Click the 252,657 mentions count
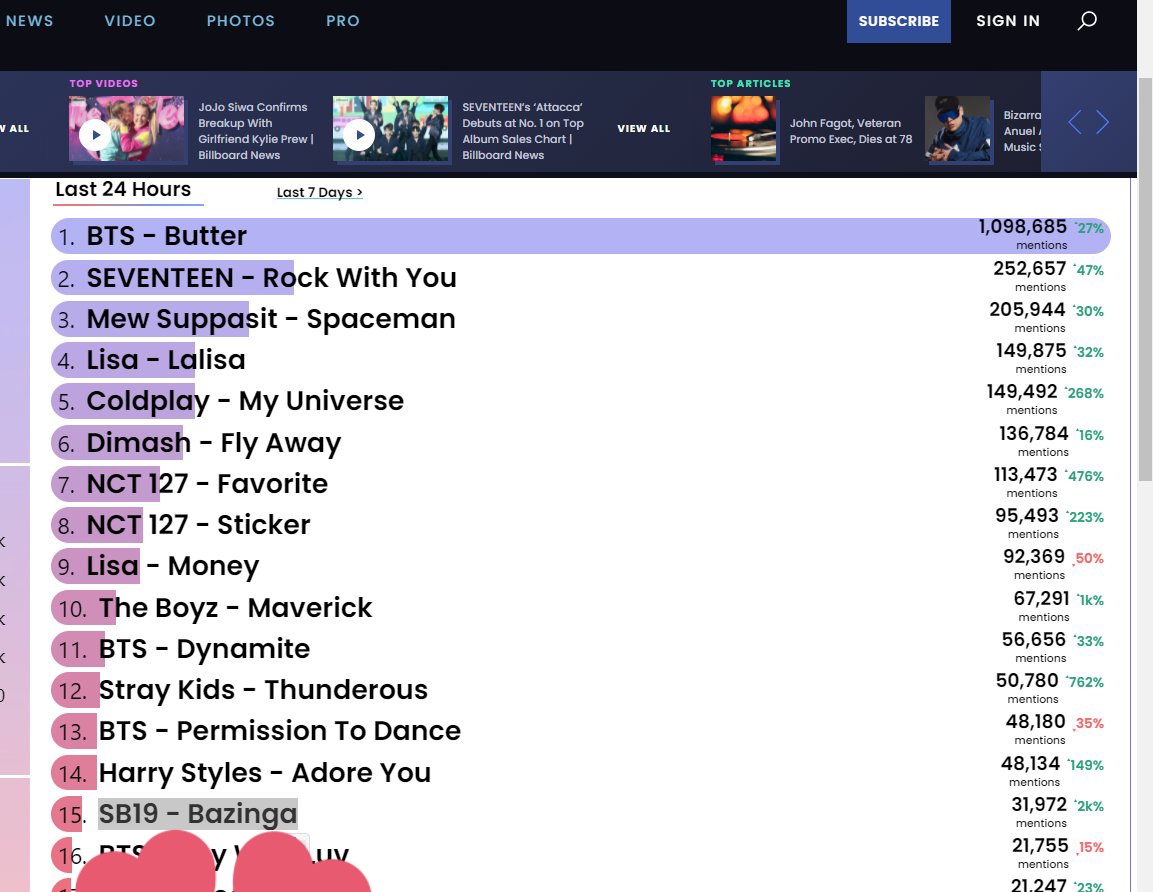The image size is (1153, 892). pos(1029,268)
